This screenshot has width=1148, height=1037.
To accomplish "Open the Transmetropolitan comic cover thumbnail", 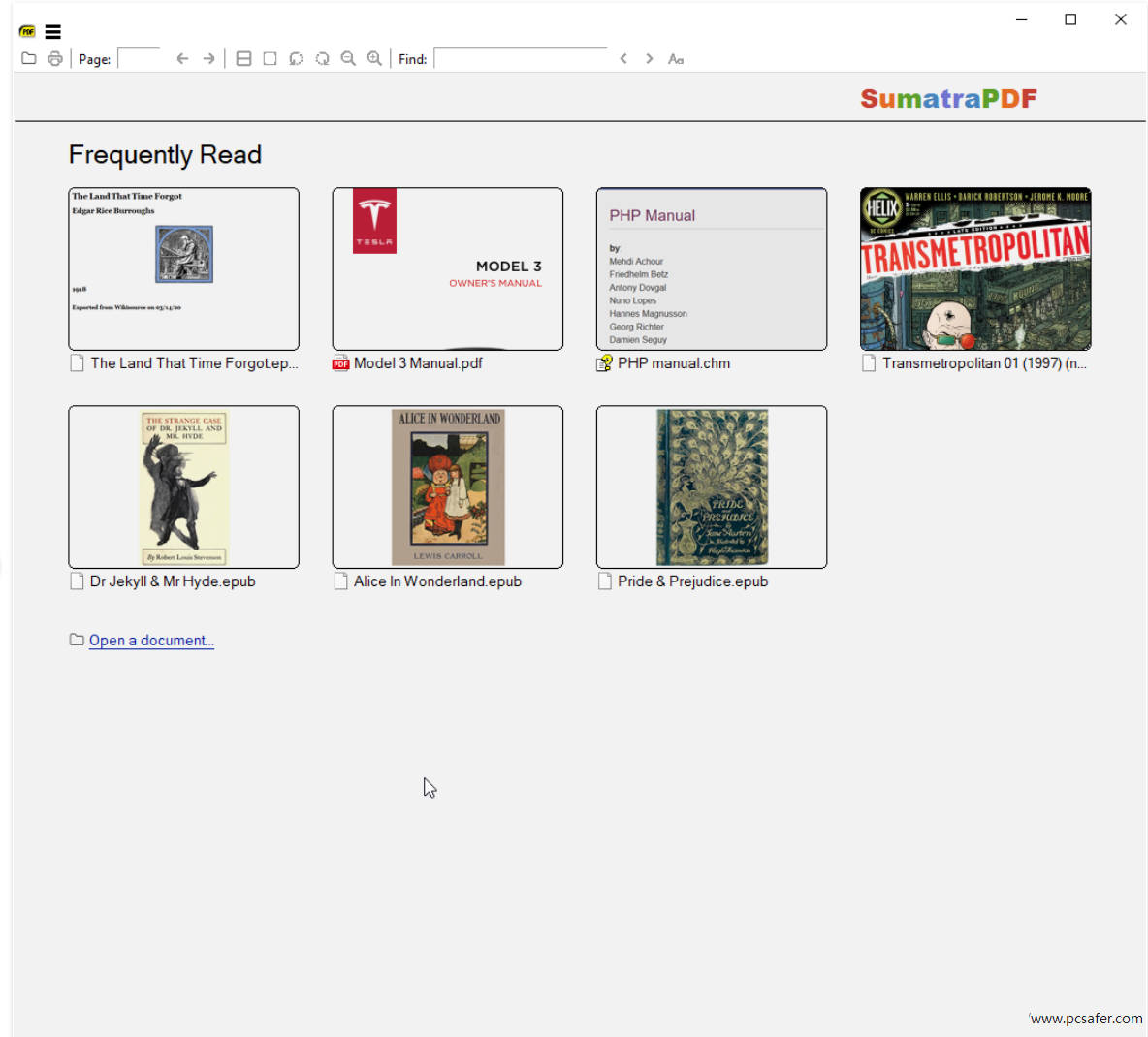I will (975, 268).
